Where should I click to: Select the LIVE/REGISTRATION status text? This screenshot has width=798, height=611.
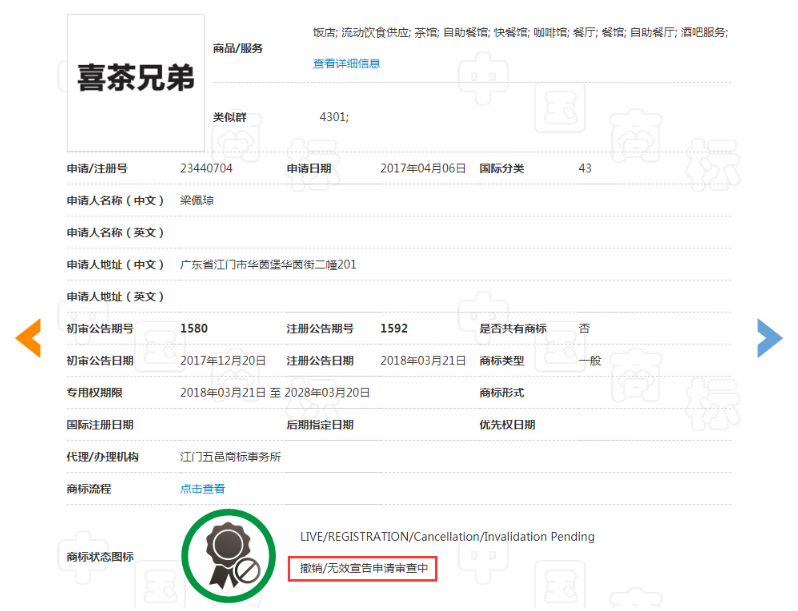447,537
